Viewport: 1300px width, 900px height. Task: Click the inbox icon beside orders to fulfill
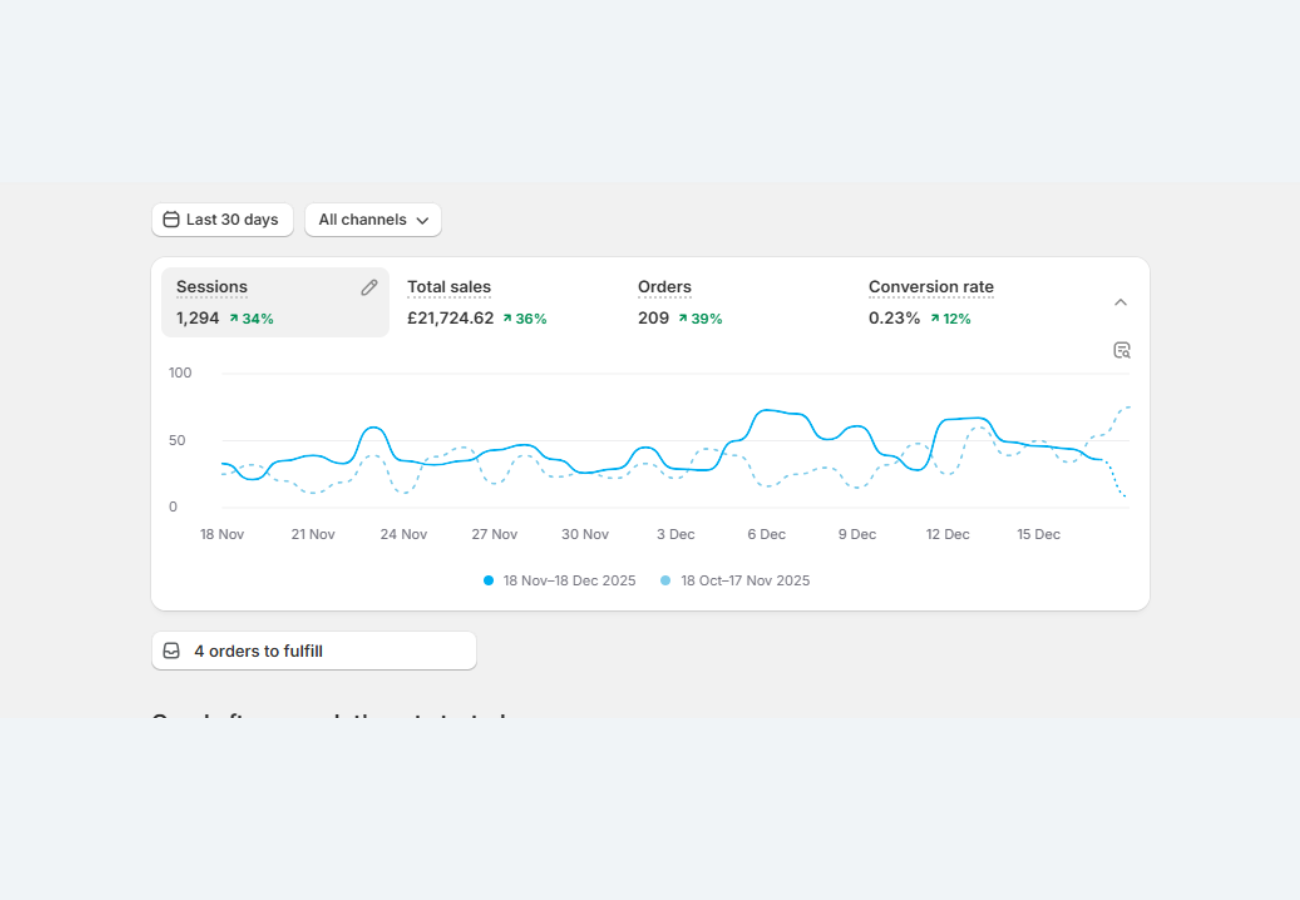(172, 651)
